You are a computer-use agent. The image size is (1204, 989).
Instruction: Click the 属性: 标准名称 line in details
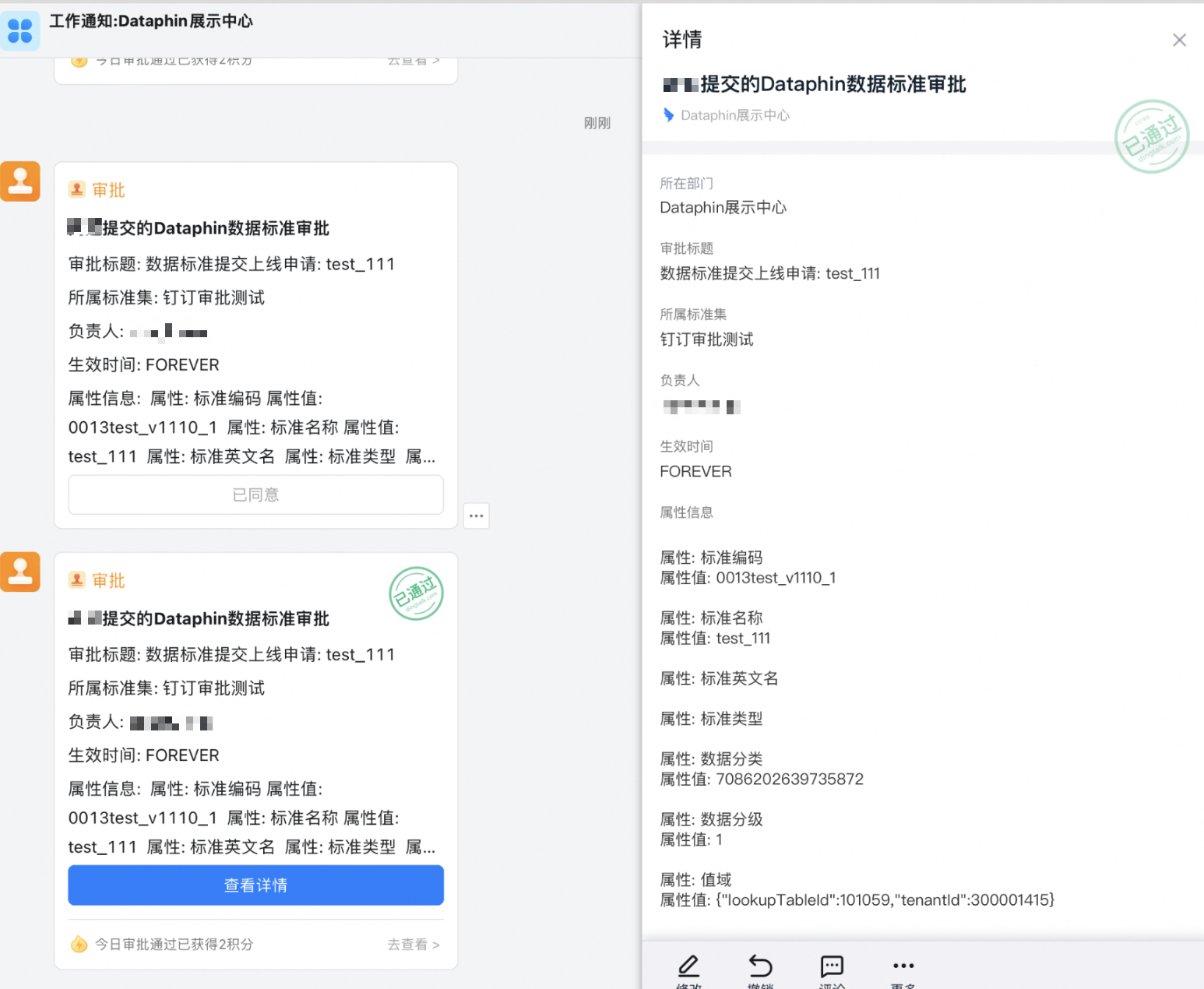tap(711, 618)
